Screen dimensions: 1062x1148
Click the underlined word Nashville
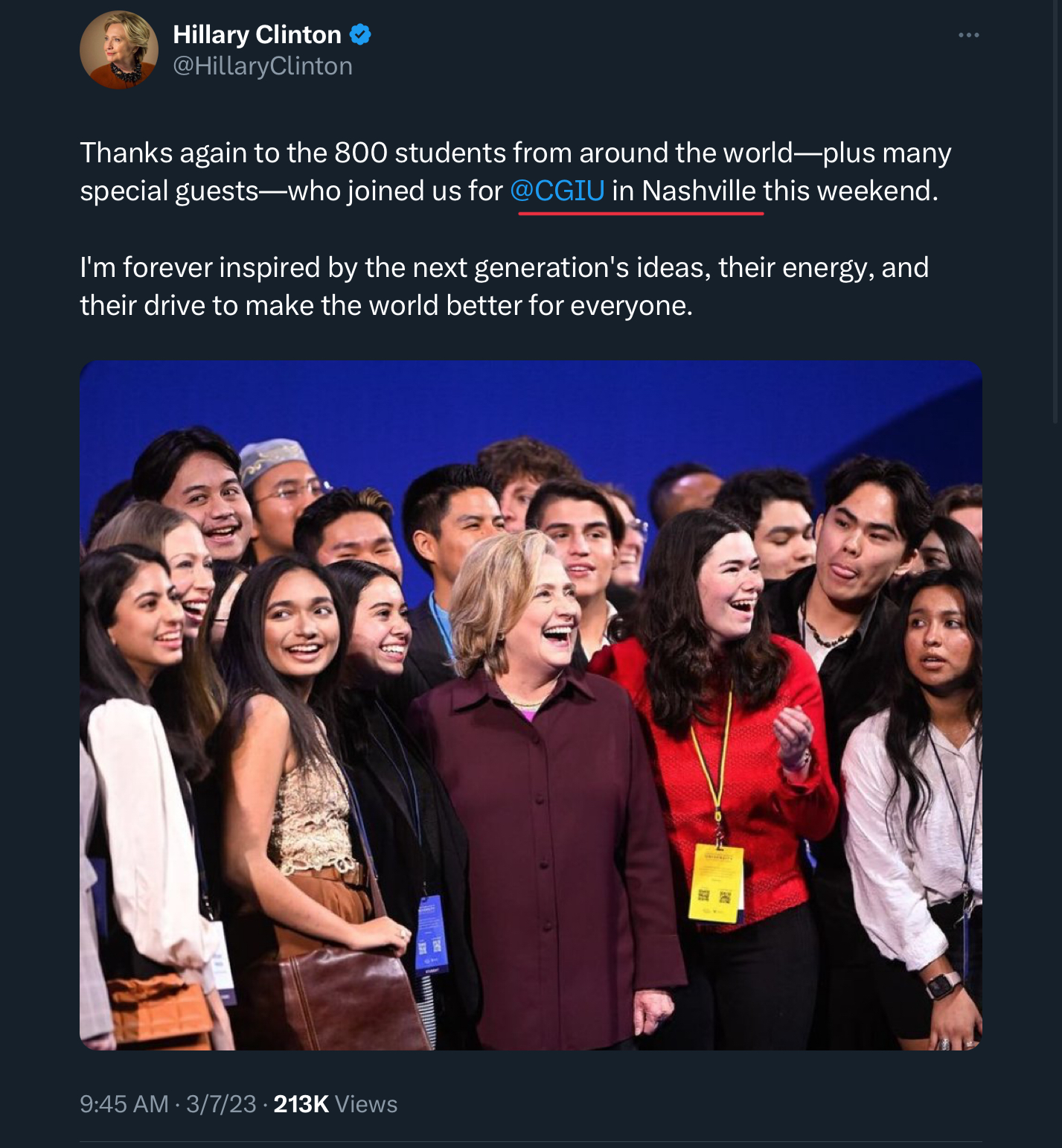[x=699, y=191]
